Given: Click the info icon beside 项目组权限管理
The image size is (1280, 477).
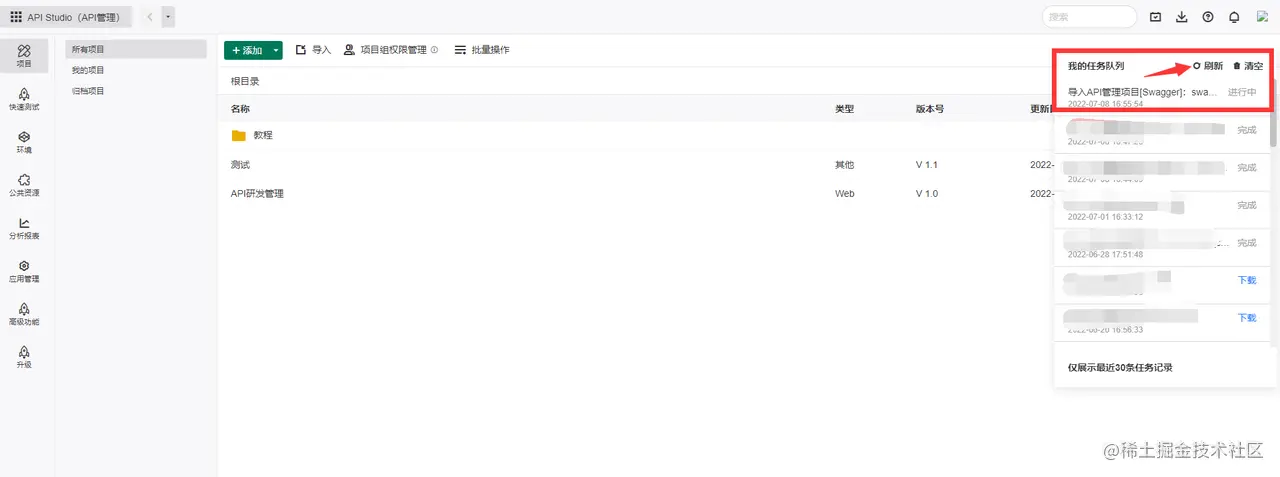Looking at the screenshot, I should pos(434,50).
